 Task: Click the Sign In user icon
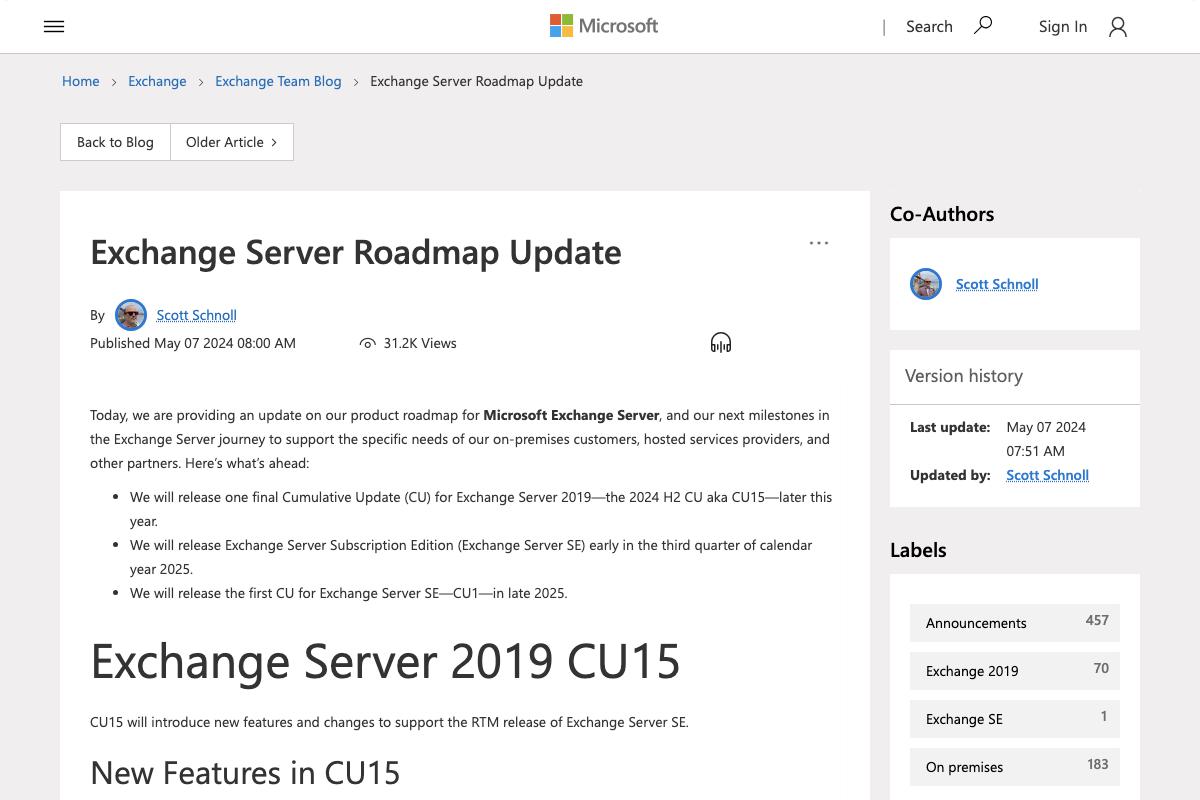pos(1118,27)
